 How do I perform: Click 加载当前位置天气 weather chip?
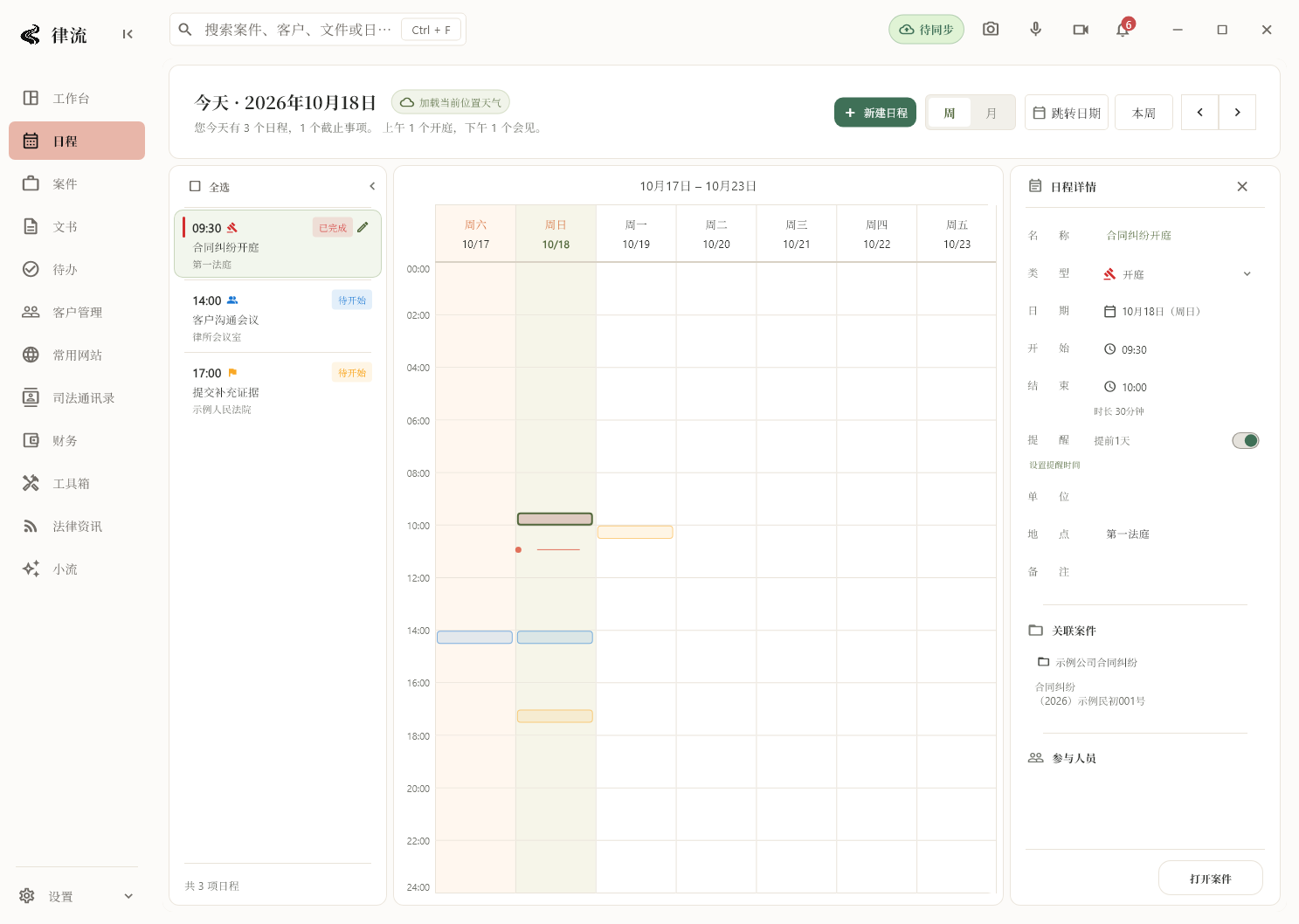[x=451, y=102]
